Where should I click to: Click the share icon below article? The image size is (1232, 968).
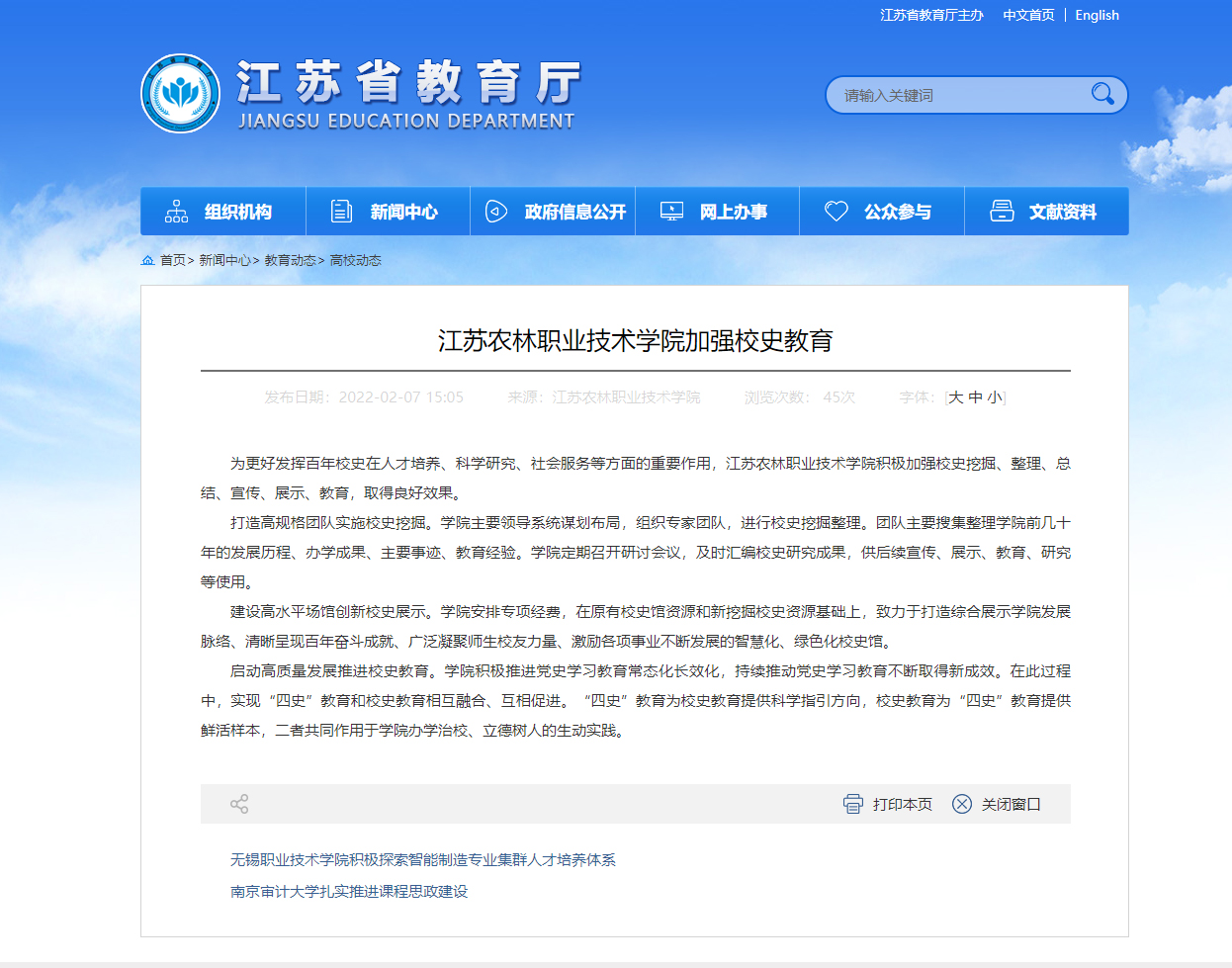(x=239, y=804)
